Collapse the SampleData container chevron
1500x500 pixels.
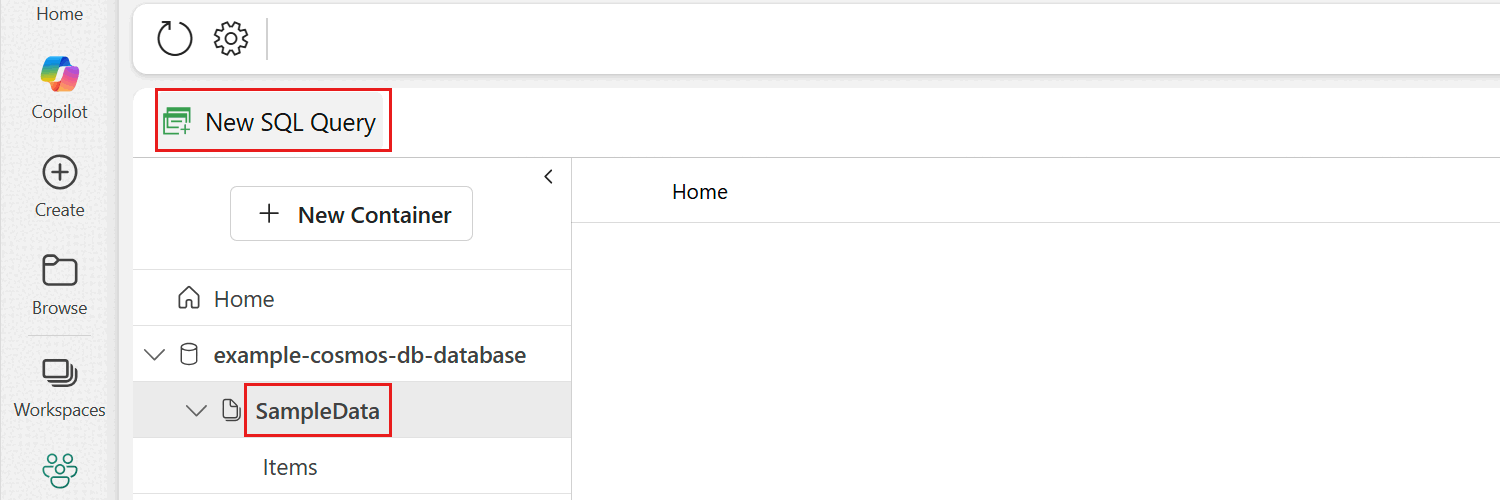coord(197,410)
